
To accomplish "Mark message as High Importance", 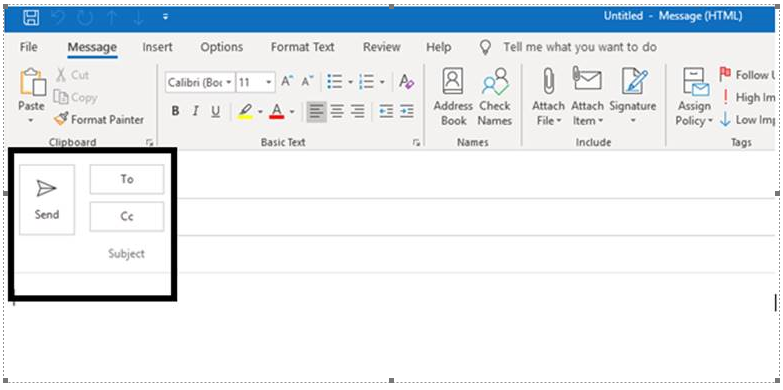I will pyautogui.click(x=748, y=97).
